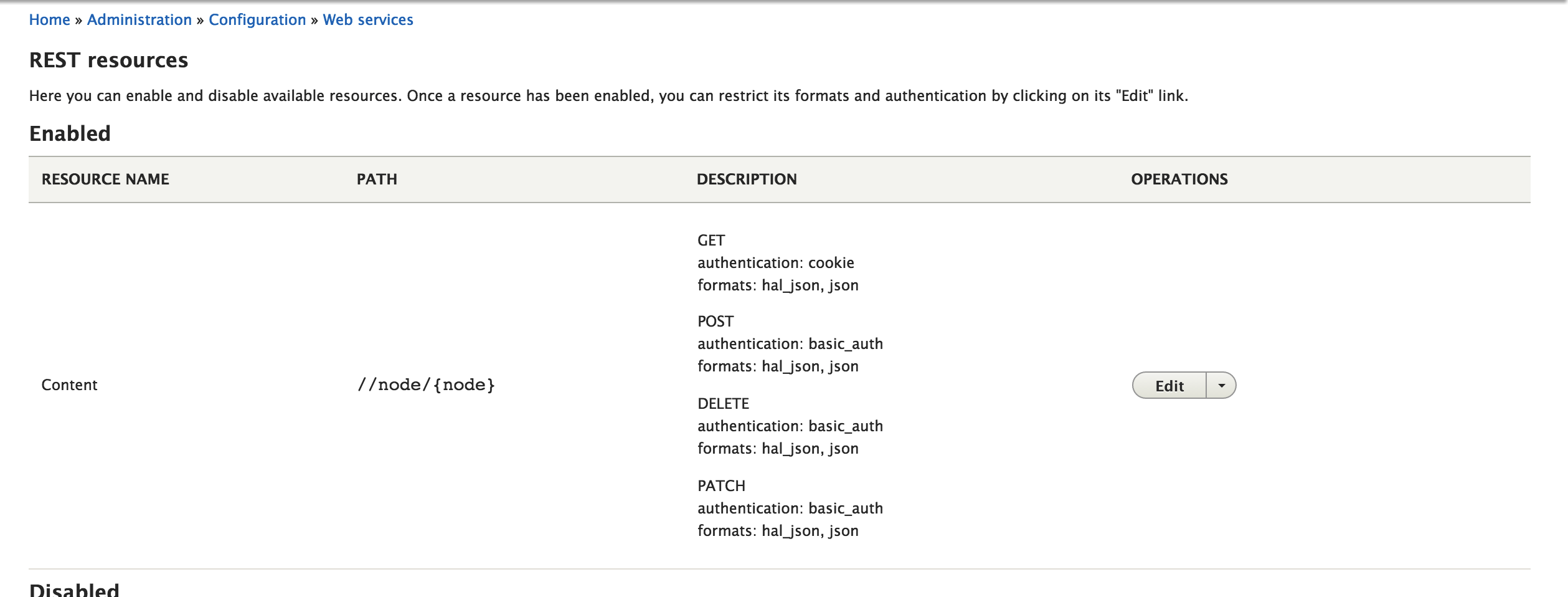The width and height of the screenshot is (1568, 597).
Task: Click the REST resources page heading
Action: coord(108,60)
